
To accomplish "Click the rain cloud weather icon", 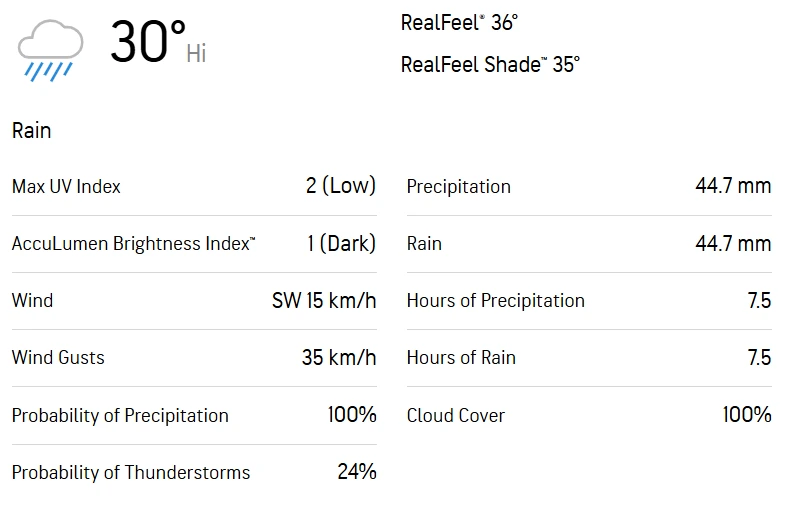I will point(47,50).
